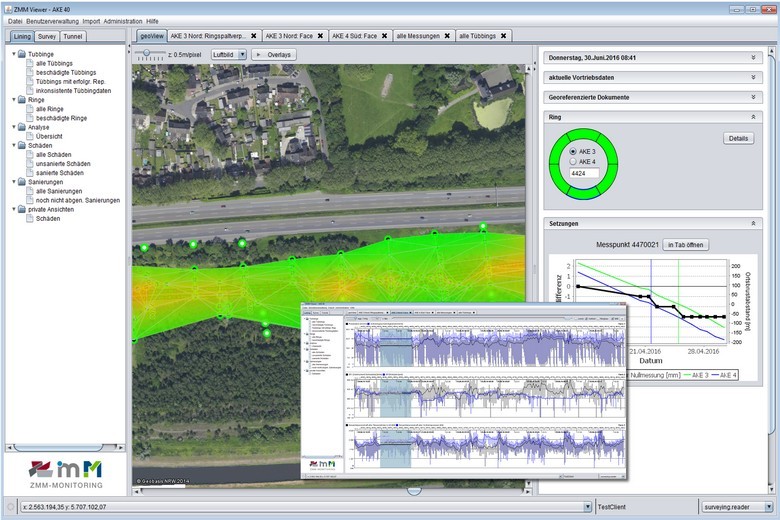Select 'noch nicht abgen. Sanierungen' tree item
Screen dimensions: 780x520
click(78, 200)
